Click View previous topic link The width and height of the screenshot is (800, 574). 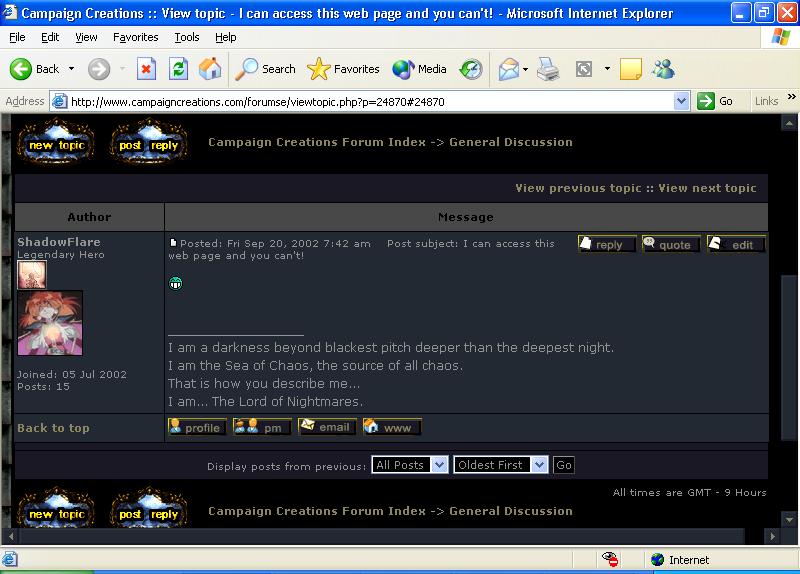click(x=578, y=188)
